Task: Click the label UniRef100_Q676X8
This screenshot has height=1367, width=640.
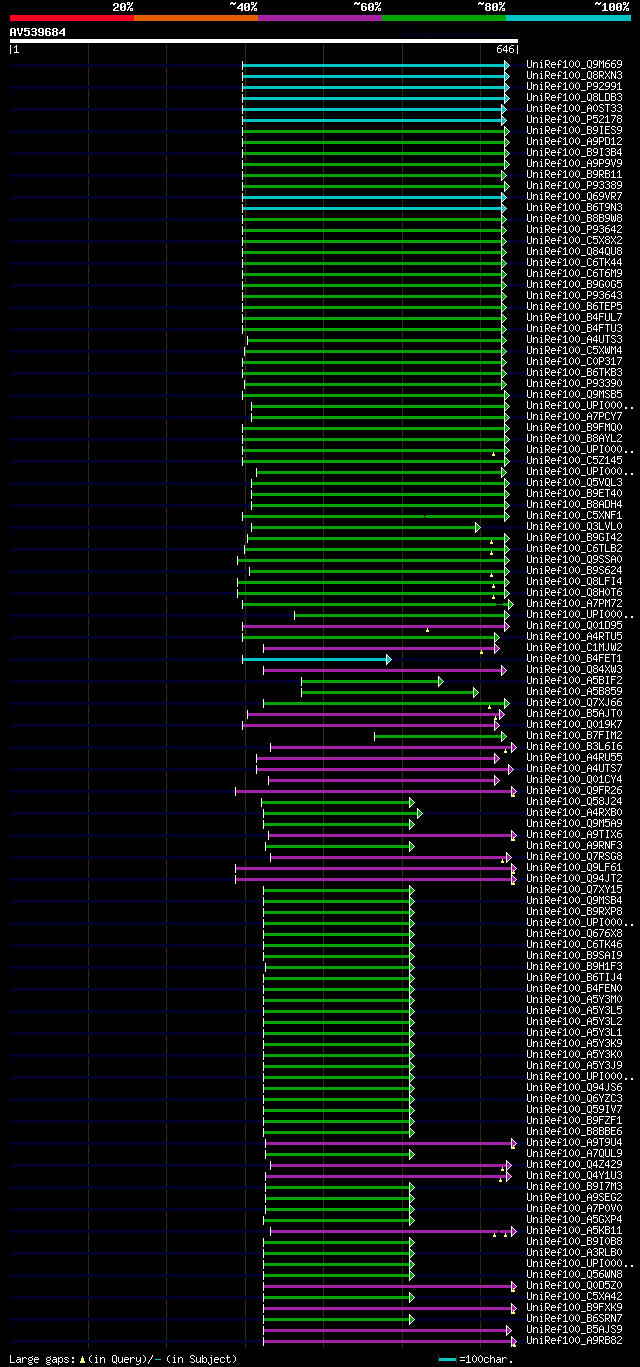Action: click(574, 934)
